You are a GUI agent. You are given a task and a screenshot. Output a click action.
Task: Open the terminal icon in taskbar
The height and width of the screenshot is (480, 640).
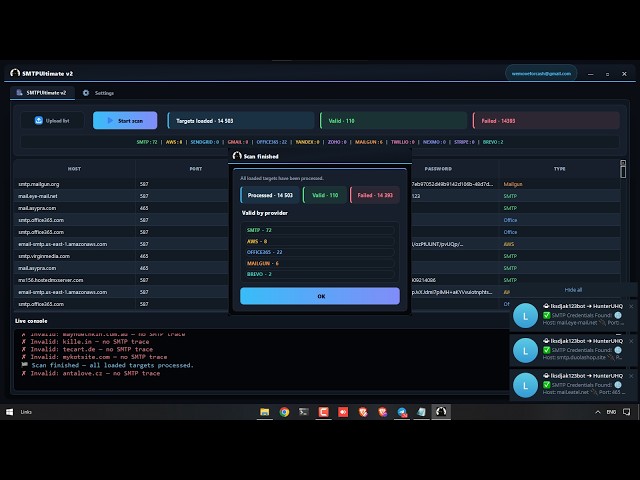click(304, 412)
